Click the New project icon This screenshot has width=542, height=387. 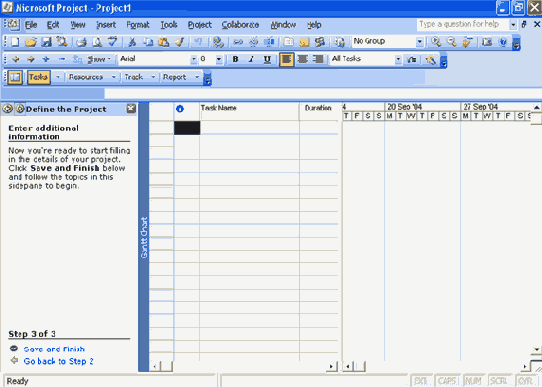15,42
